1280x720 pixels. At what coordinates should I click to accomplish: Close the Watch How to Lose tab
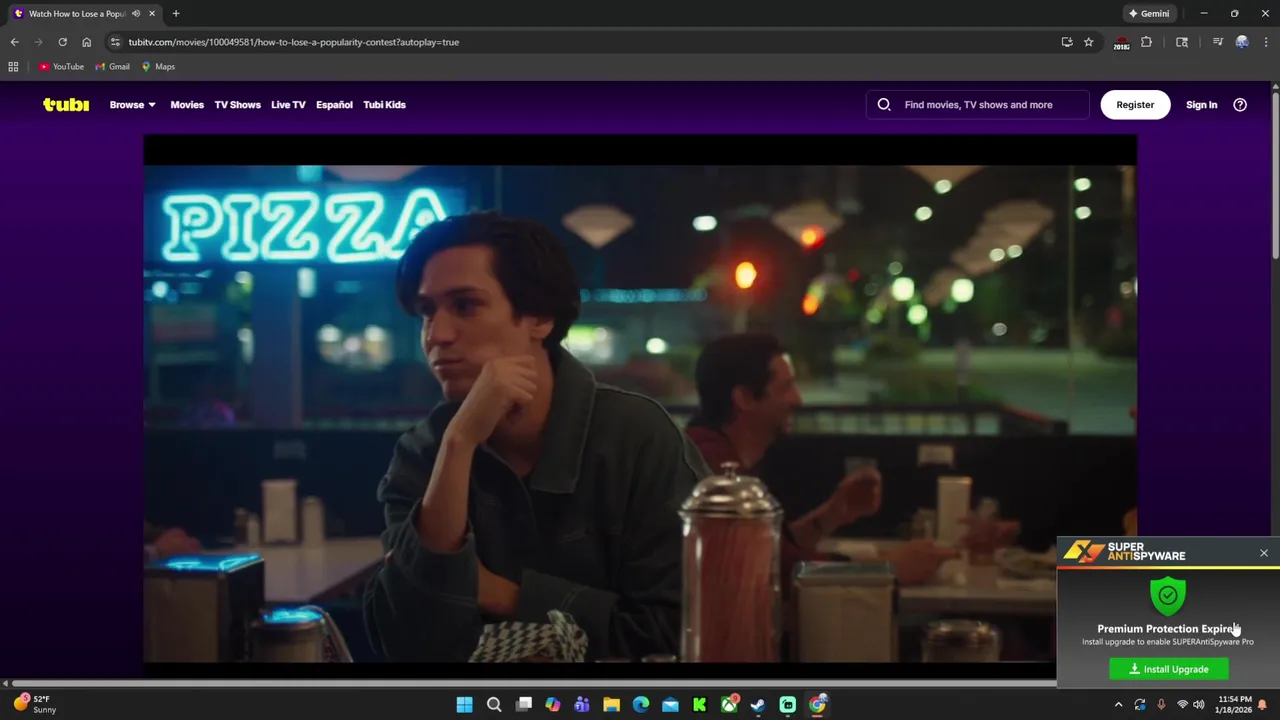(152, 14)
